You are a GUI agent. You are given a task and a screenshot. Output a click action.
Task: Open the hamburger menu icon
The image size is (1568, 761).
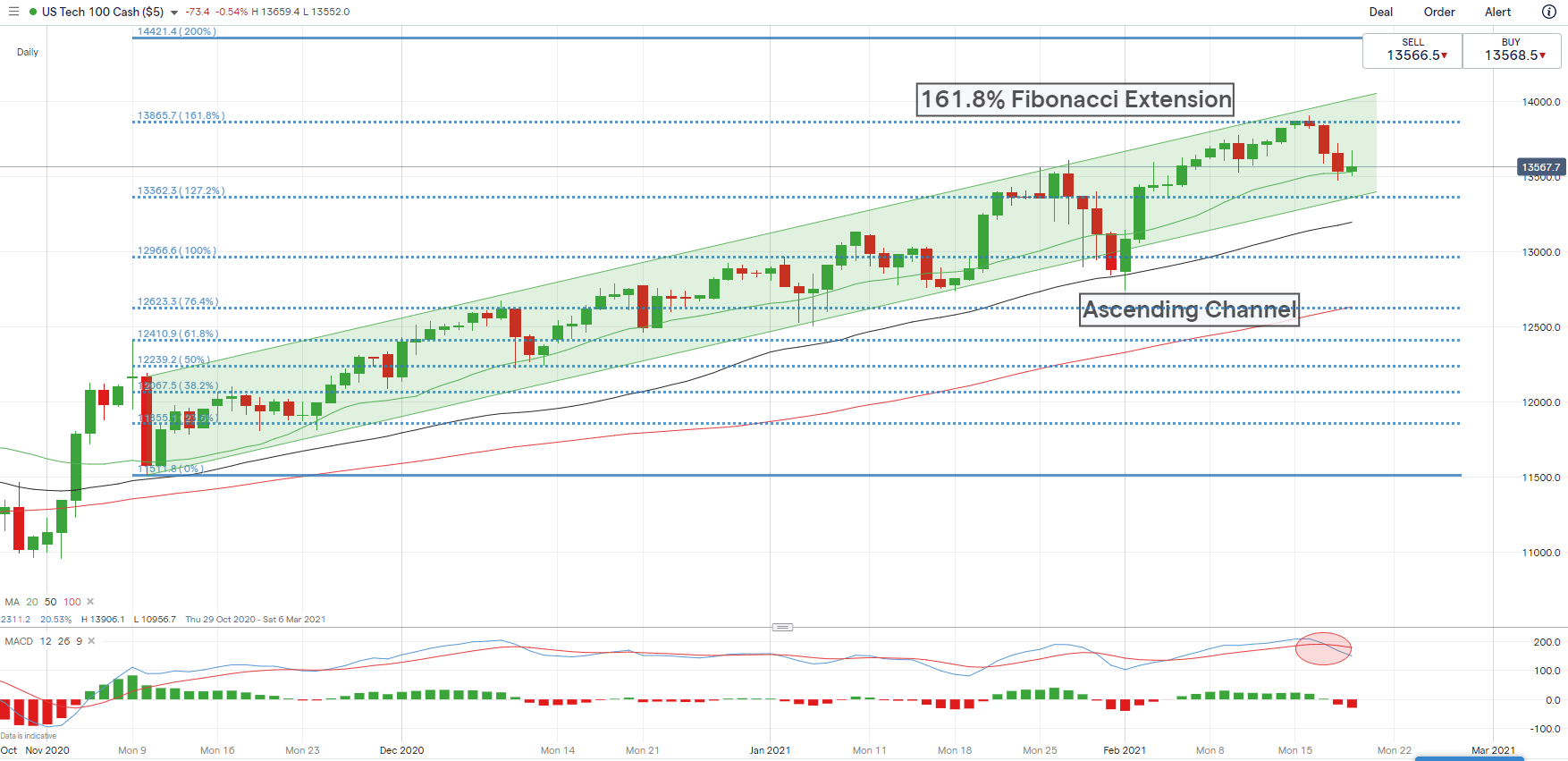coord(13,12)
